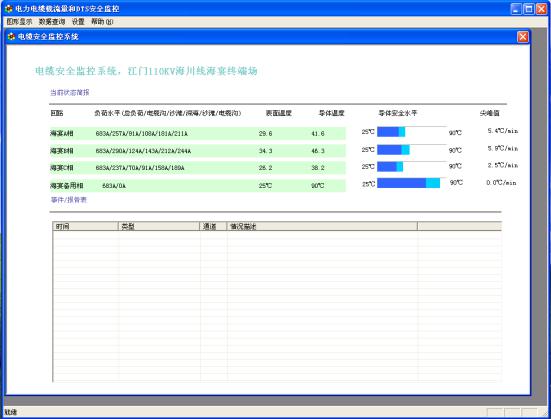The width and height of the screenshot is (551, 419).
Task: Click the 电缆安全监控系统 child window icon
Action: pyautogui.click(x=11, y=37)
